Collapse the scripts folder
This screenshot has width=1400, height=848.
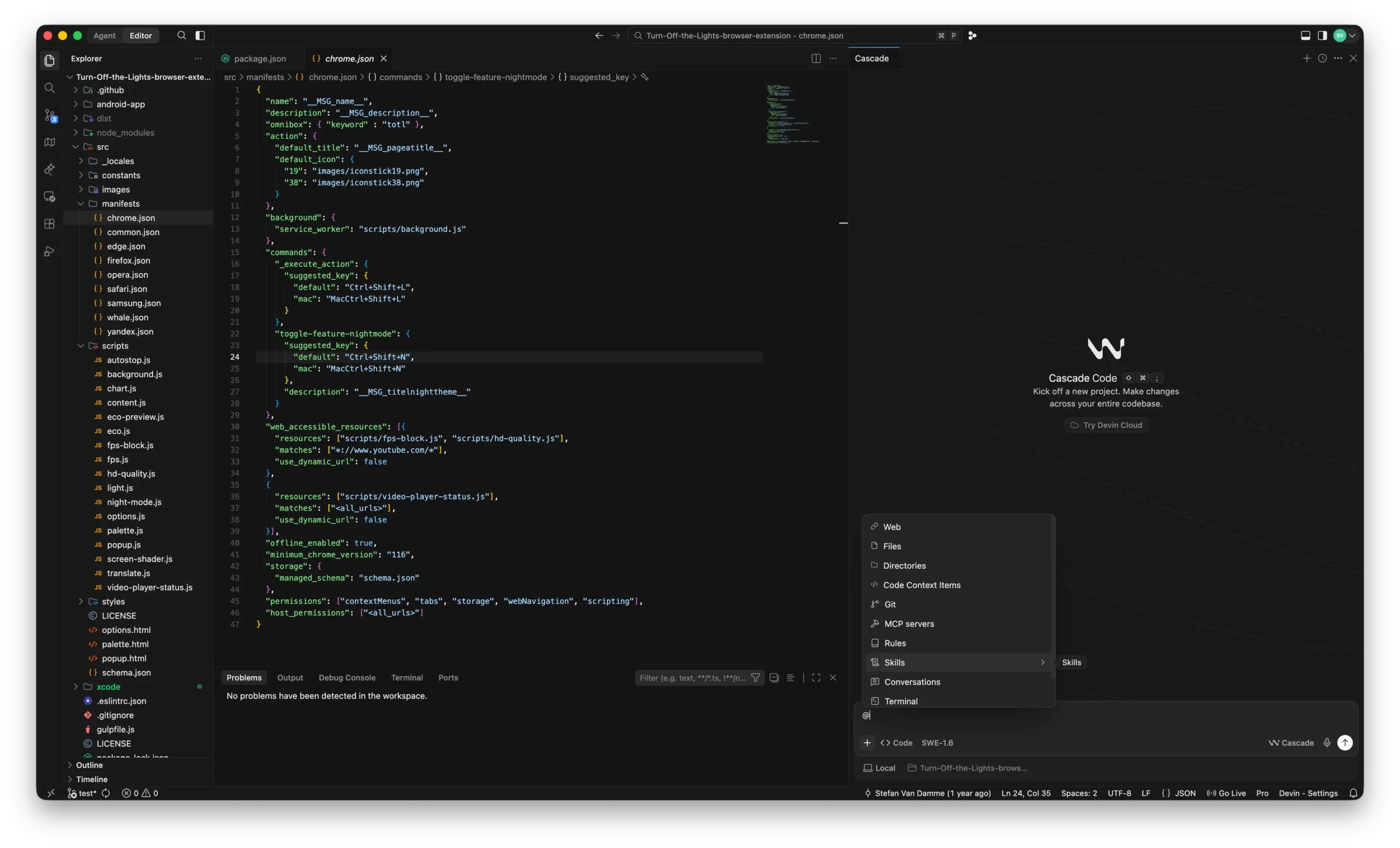coord(115,346)
